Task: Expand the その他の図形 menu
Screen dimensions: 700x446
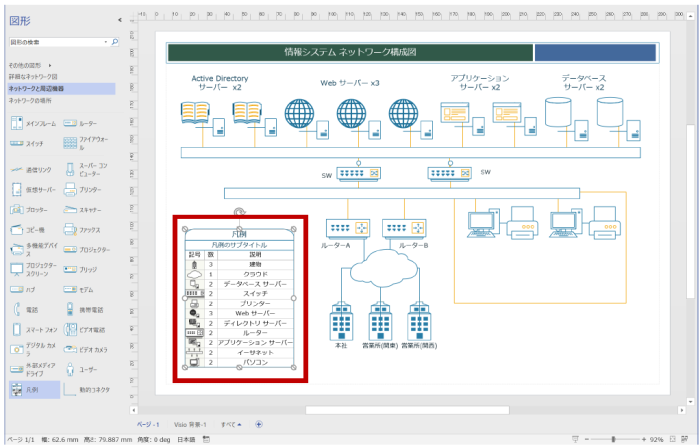Action: point(30,66)
